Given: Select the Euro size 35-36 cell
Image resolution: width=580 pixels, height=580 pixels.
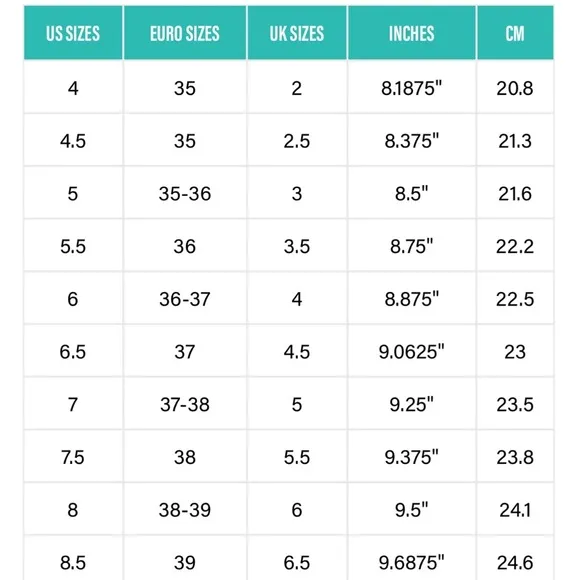Looking at the screenshot, I should 185,193.
